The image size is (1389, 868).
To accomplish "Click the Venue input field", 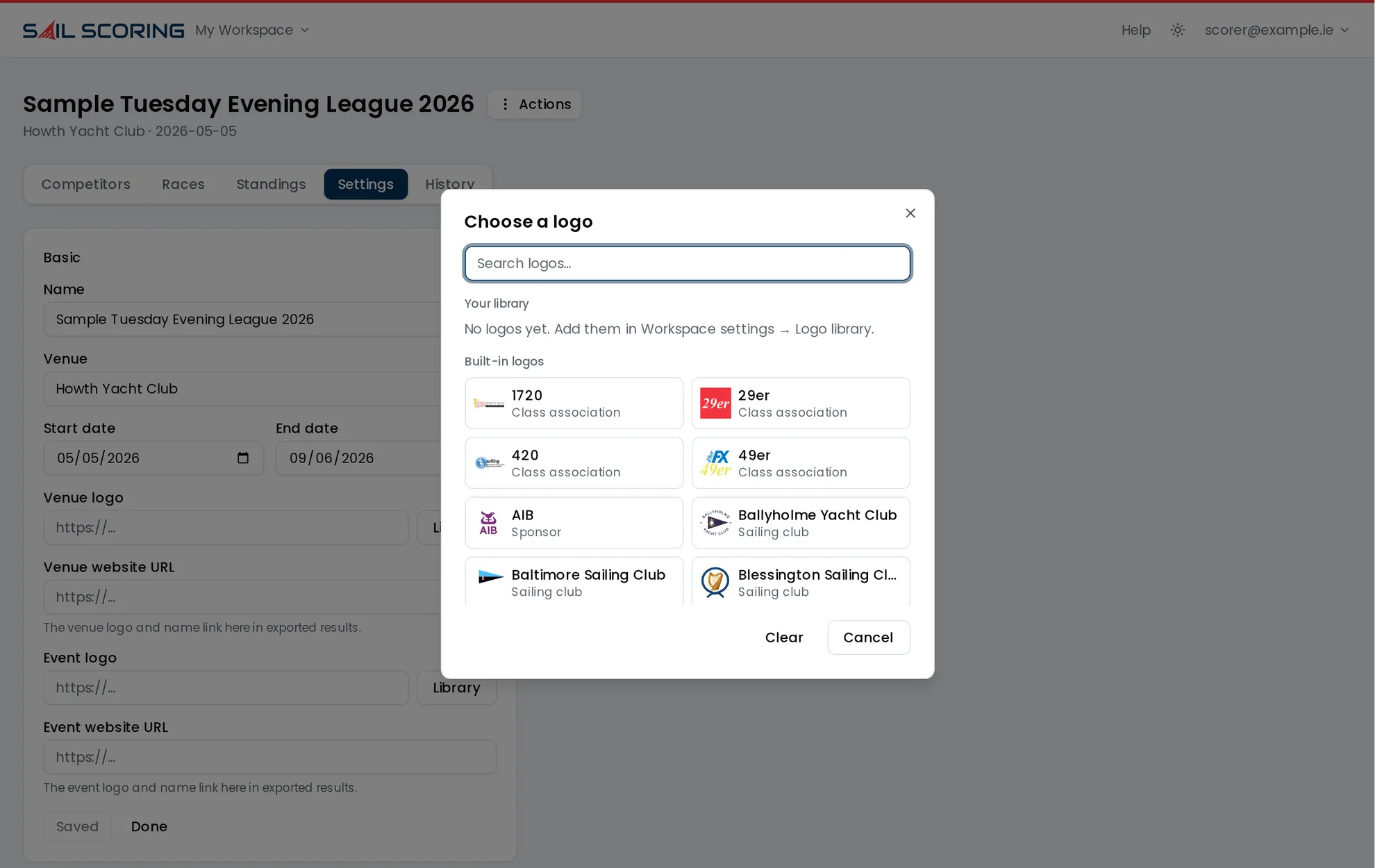I will (x=242, y=389).
